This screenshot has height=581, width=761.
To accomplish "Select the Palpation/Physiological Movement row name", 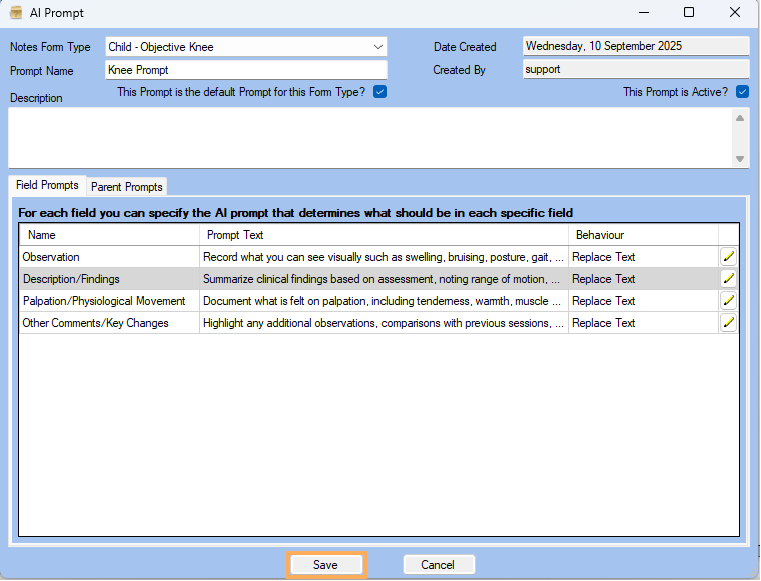I will (x=104, y=301).
